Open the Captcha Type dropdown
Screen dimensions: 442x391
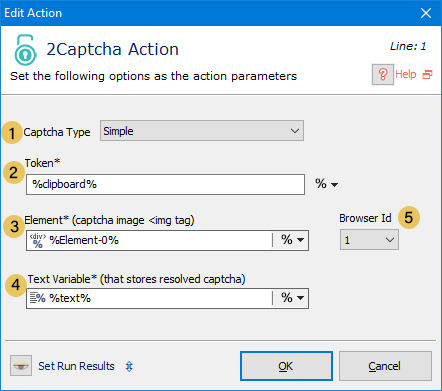202,131
